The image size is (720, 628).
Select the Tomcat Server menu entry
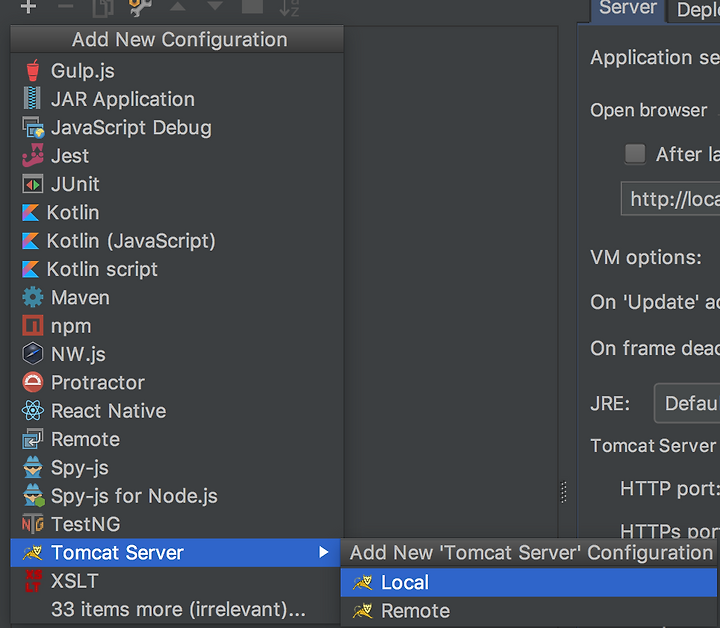tap(175, 553)
